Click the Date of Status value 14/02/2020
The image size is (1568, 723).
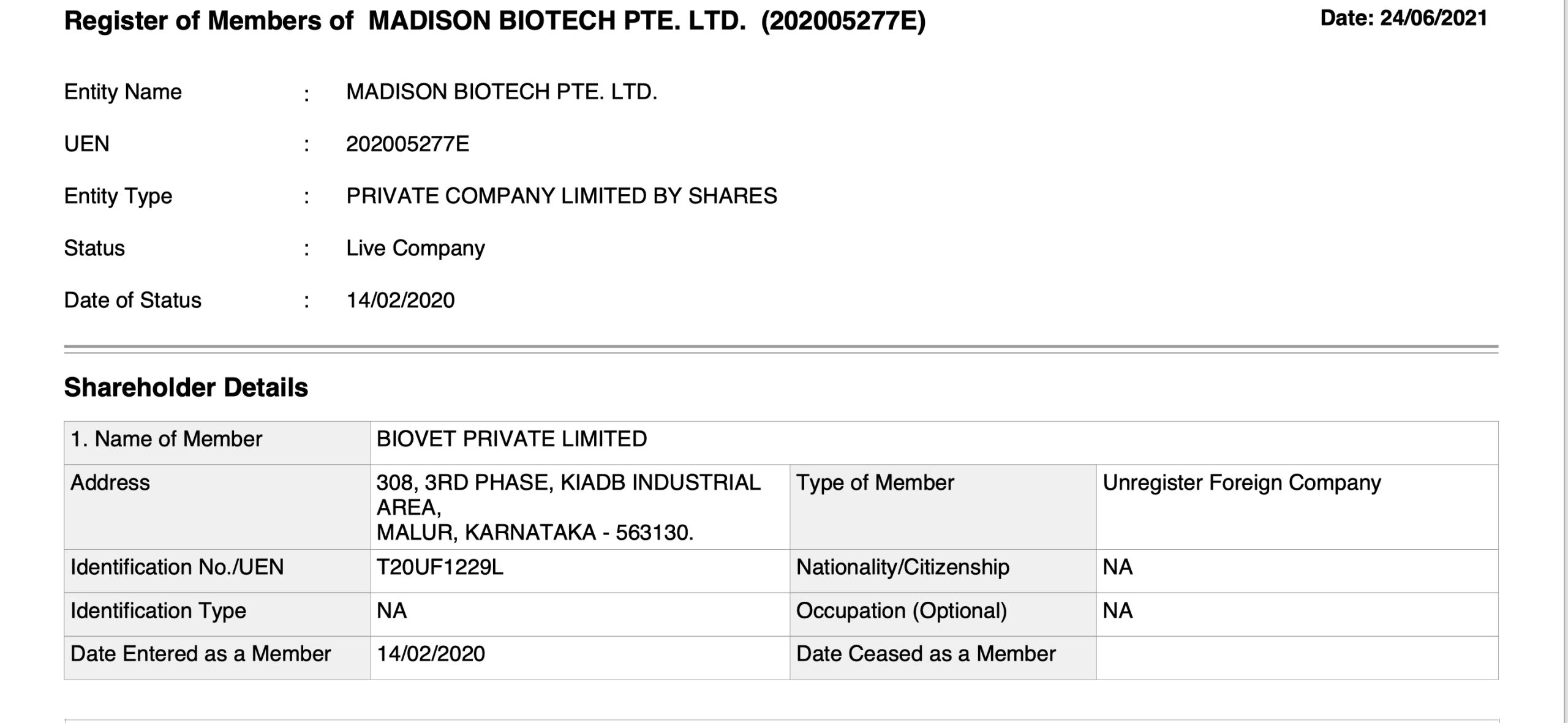(401, 301)
